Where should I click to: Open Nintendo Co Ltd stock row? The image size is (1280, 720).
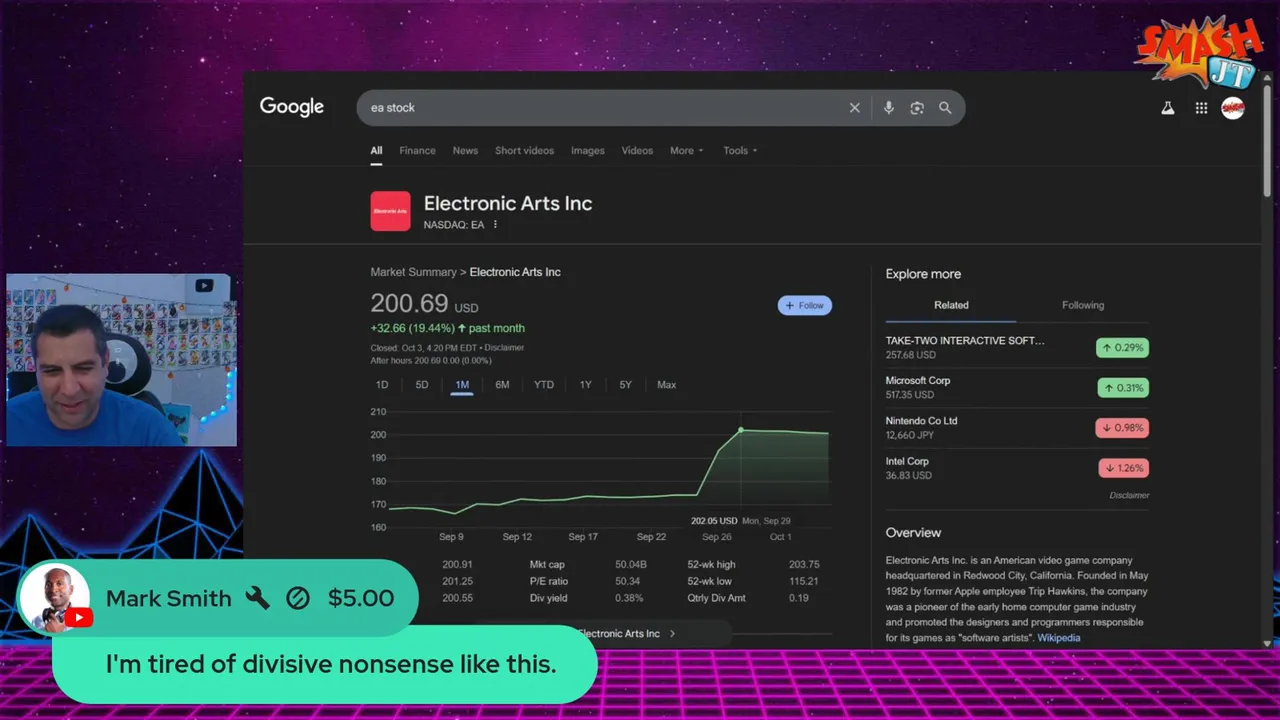(x=1017, y=428)
